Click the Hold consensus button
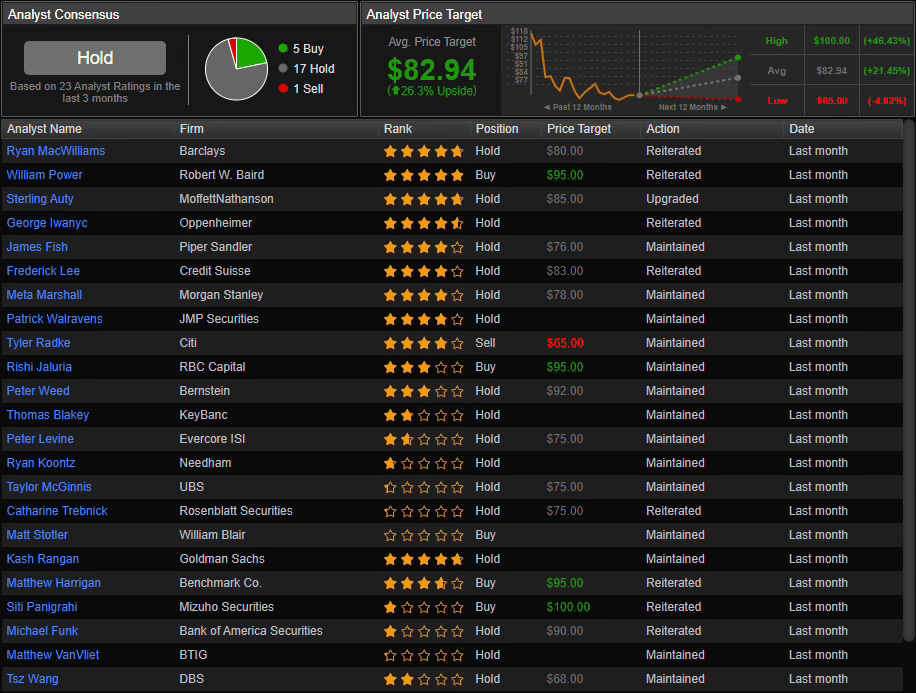This screenshot has height=693, width=916. [x=95, y=58]
